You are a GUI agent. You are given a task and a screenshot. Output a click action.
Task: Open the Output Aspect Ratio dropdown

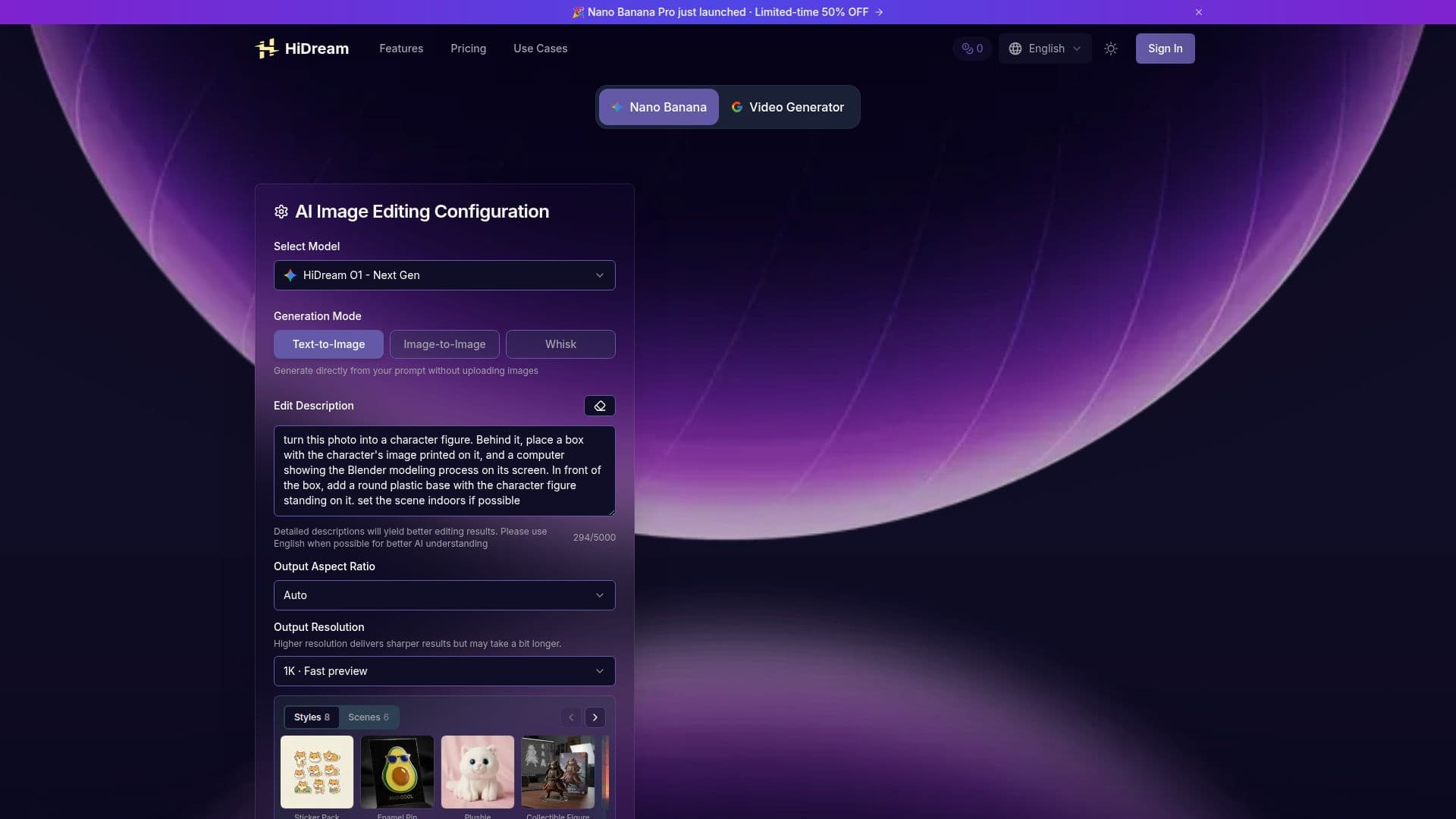(x=444, y=595)
